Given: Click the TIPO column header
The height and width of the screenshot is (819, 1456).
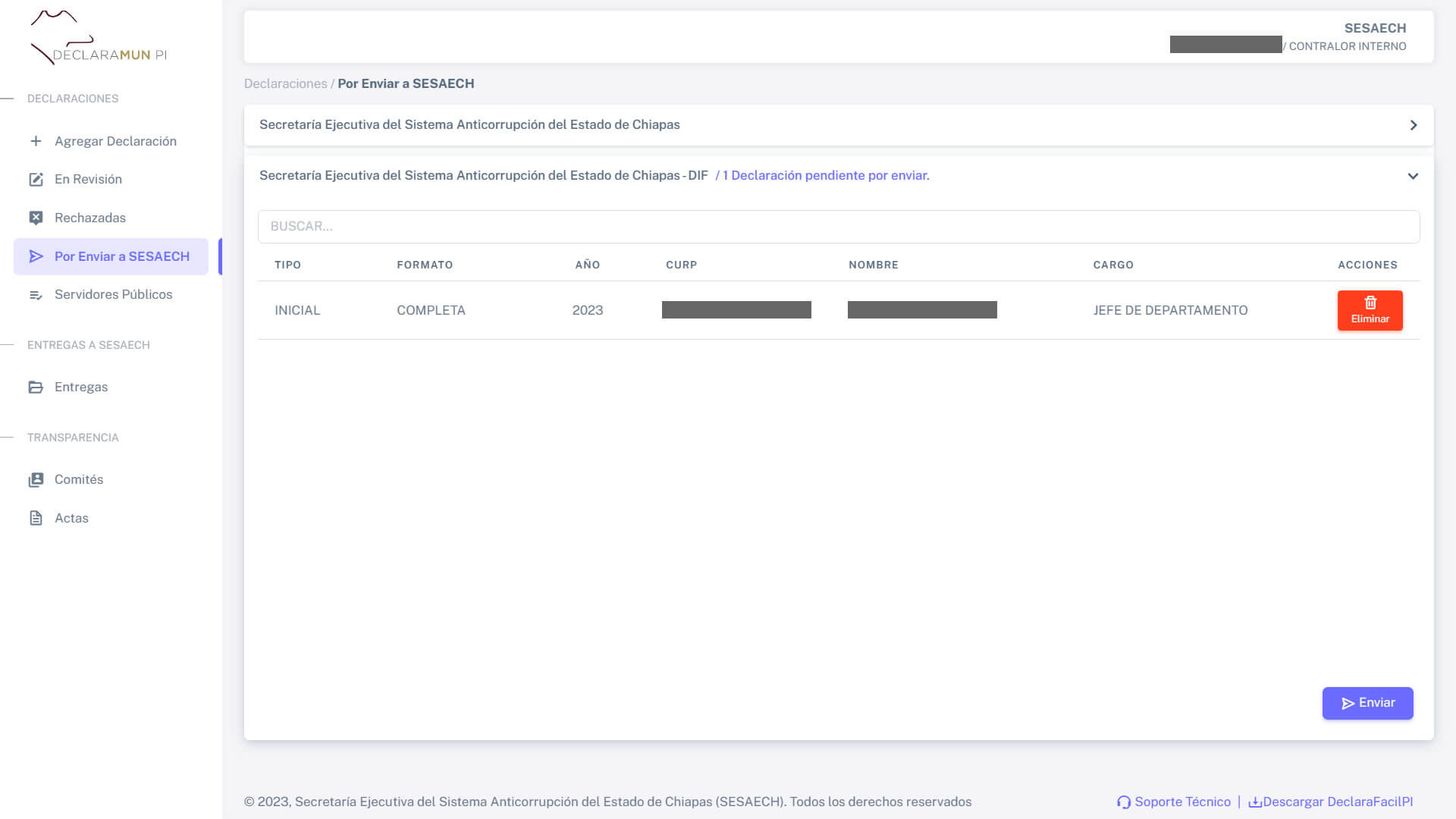Looking at the screenshot, I should tap(288, 265).
